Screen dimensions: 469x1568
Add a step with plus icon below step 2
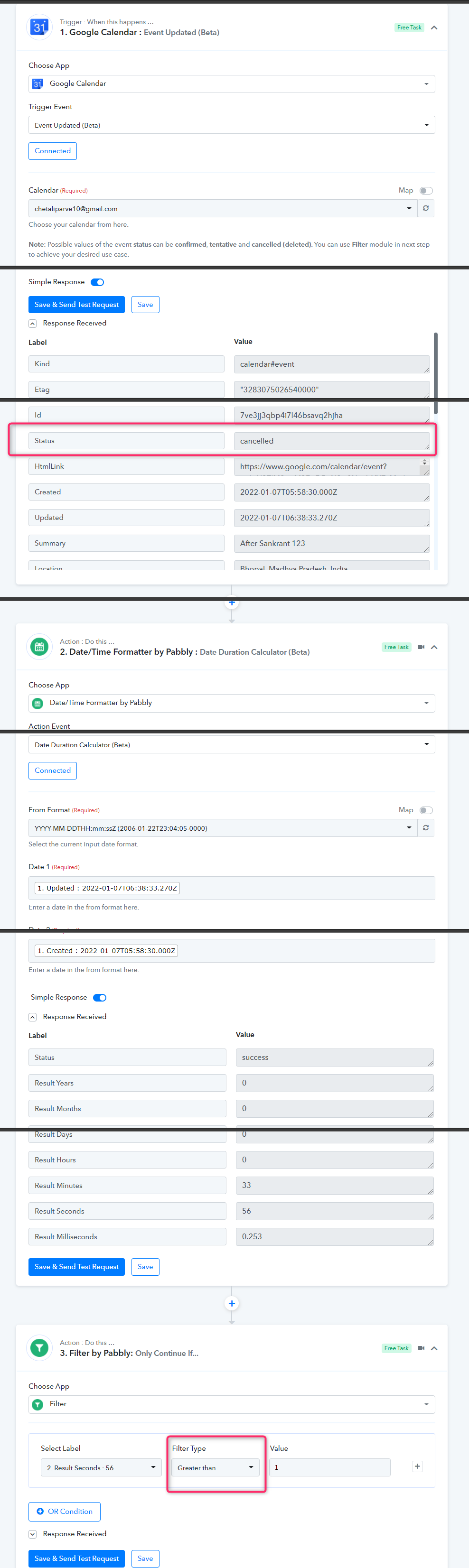coord(232,1303)
